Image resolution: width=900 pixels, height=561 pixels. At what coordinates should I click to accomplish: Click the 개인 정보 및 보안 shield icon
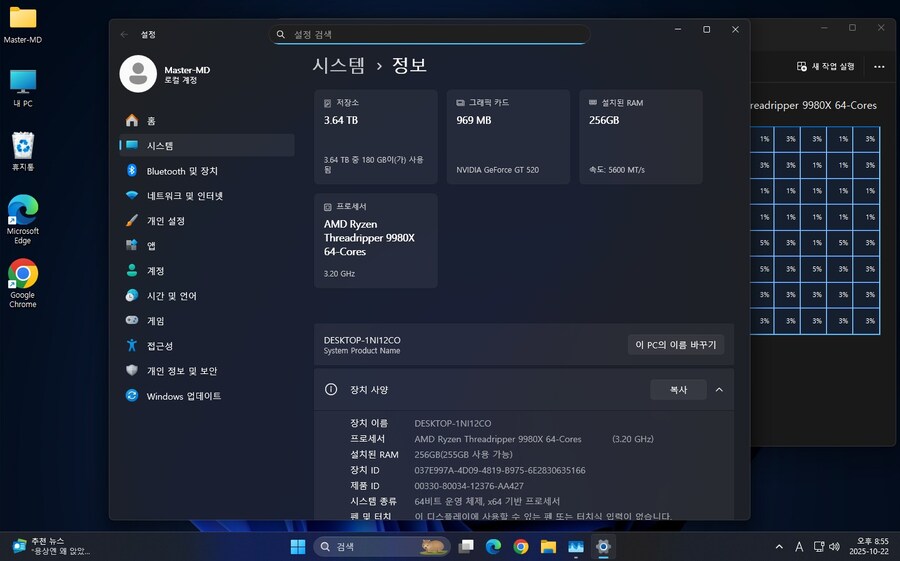132,370
